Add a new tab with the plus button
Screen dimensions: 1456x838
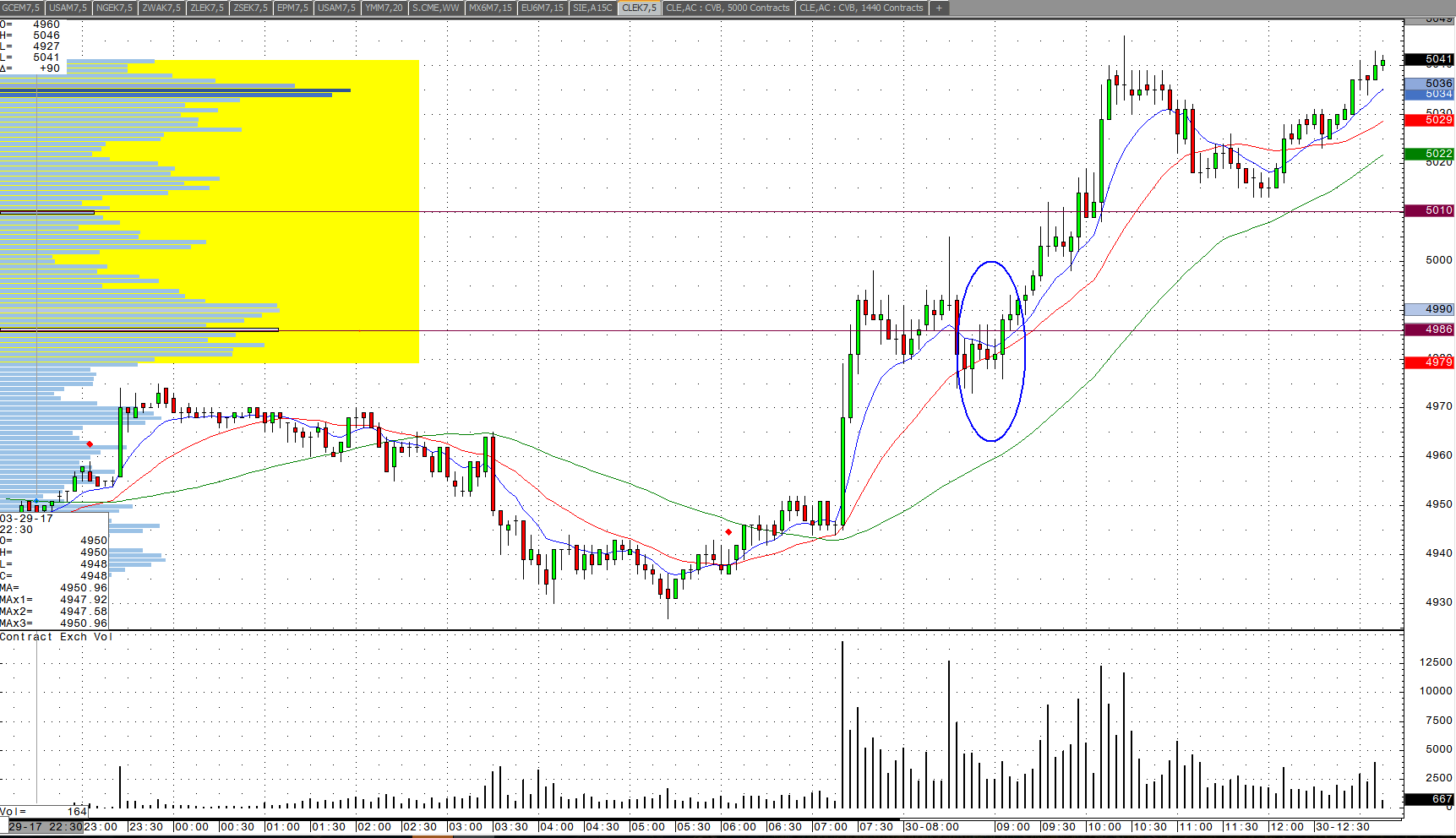(x=939, y=8)
